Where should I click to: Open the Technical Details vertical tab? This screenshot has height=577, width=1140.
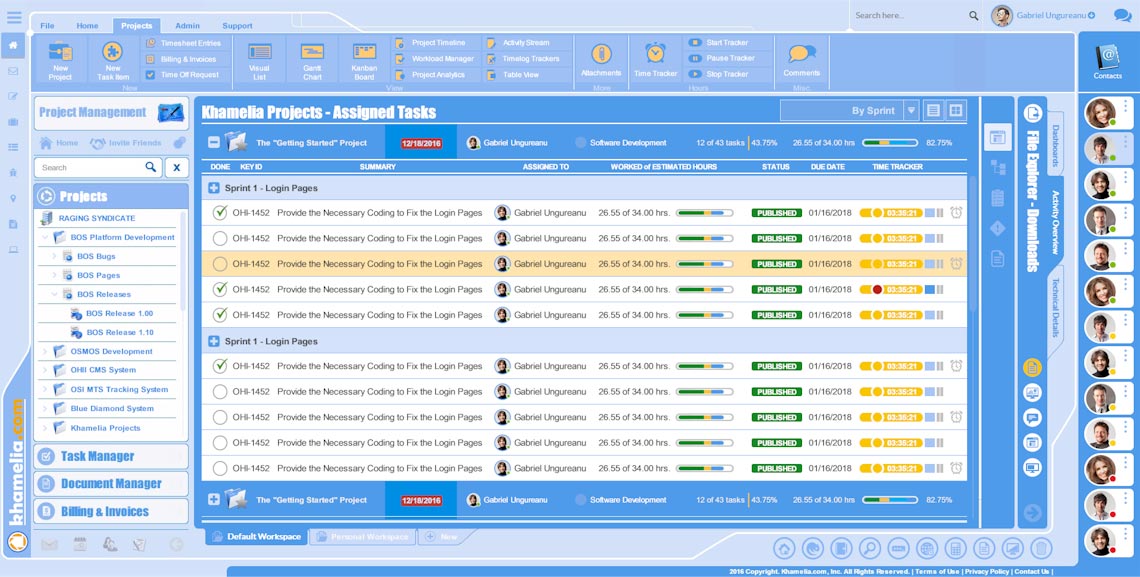1055,307
